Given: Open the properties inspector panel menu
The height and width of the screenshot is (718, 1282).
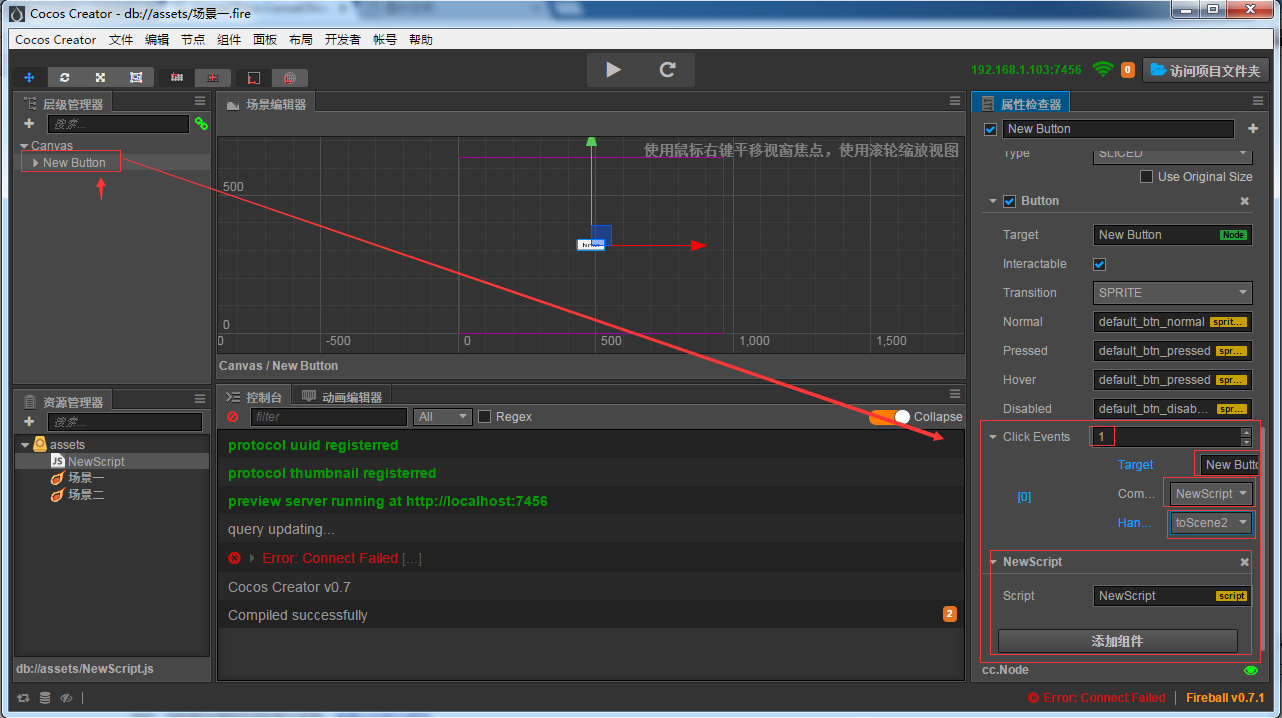Looking at the screenshot, I should [1258, 102].
